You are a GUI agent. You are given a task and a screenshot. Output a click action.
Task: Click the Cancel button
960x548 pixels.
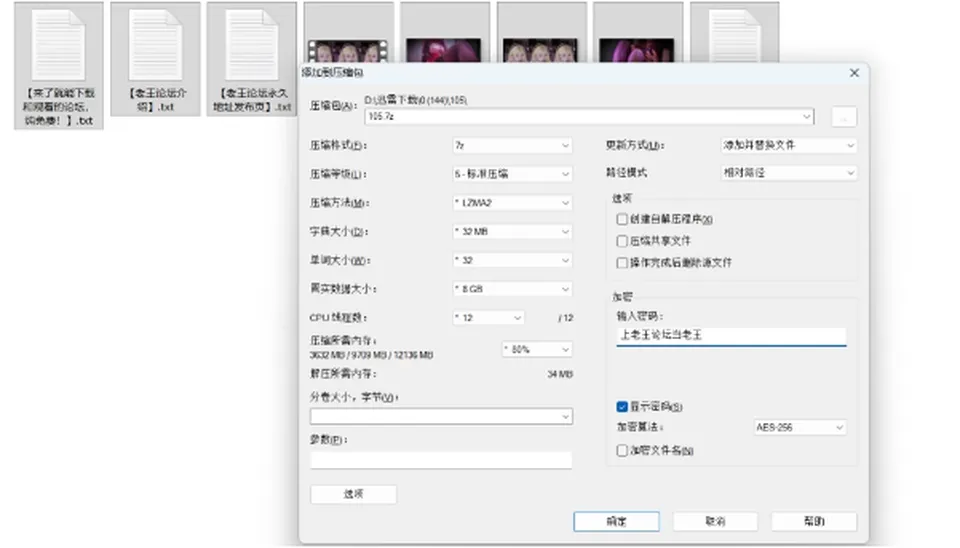(x=715, y=522)
